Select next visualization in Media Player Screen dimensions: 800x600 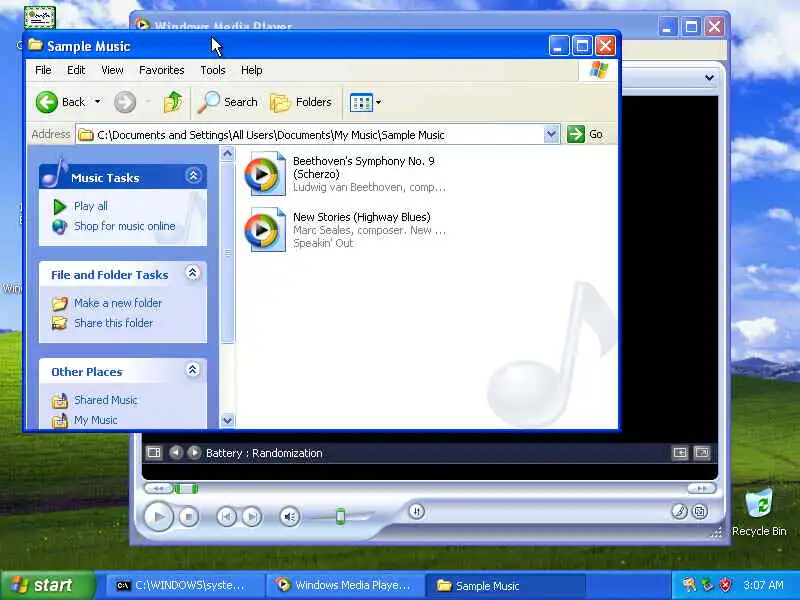[x=194, y=453]
